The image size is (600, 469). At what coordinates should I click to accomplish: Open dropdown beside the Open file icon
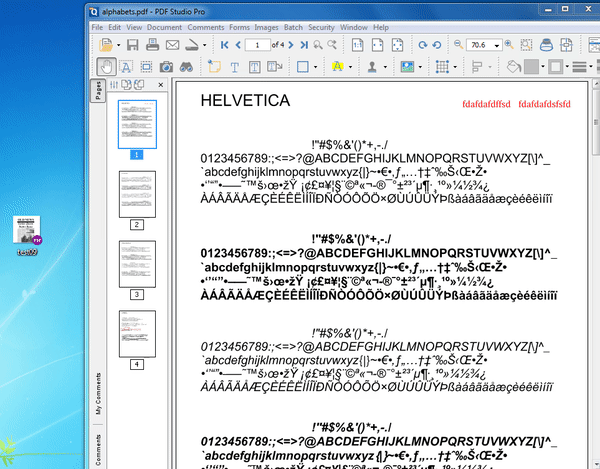pyautogui.click(x=118, y=45)
